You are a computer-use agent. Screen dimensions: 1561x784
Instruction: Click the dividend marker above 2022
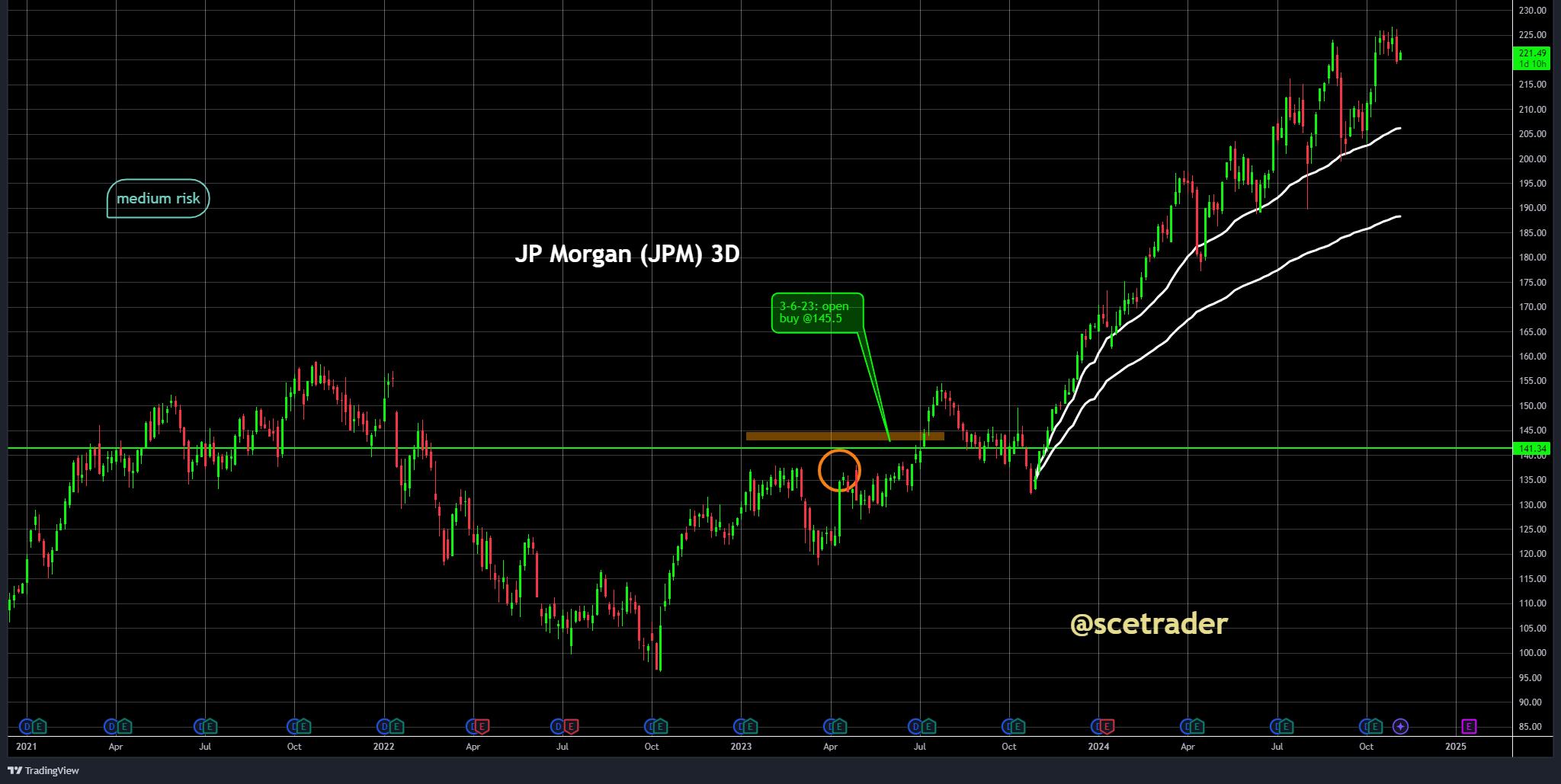click(x=384, y=727)
